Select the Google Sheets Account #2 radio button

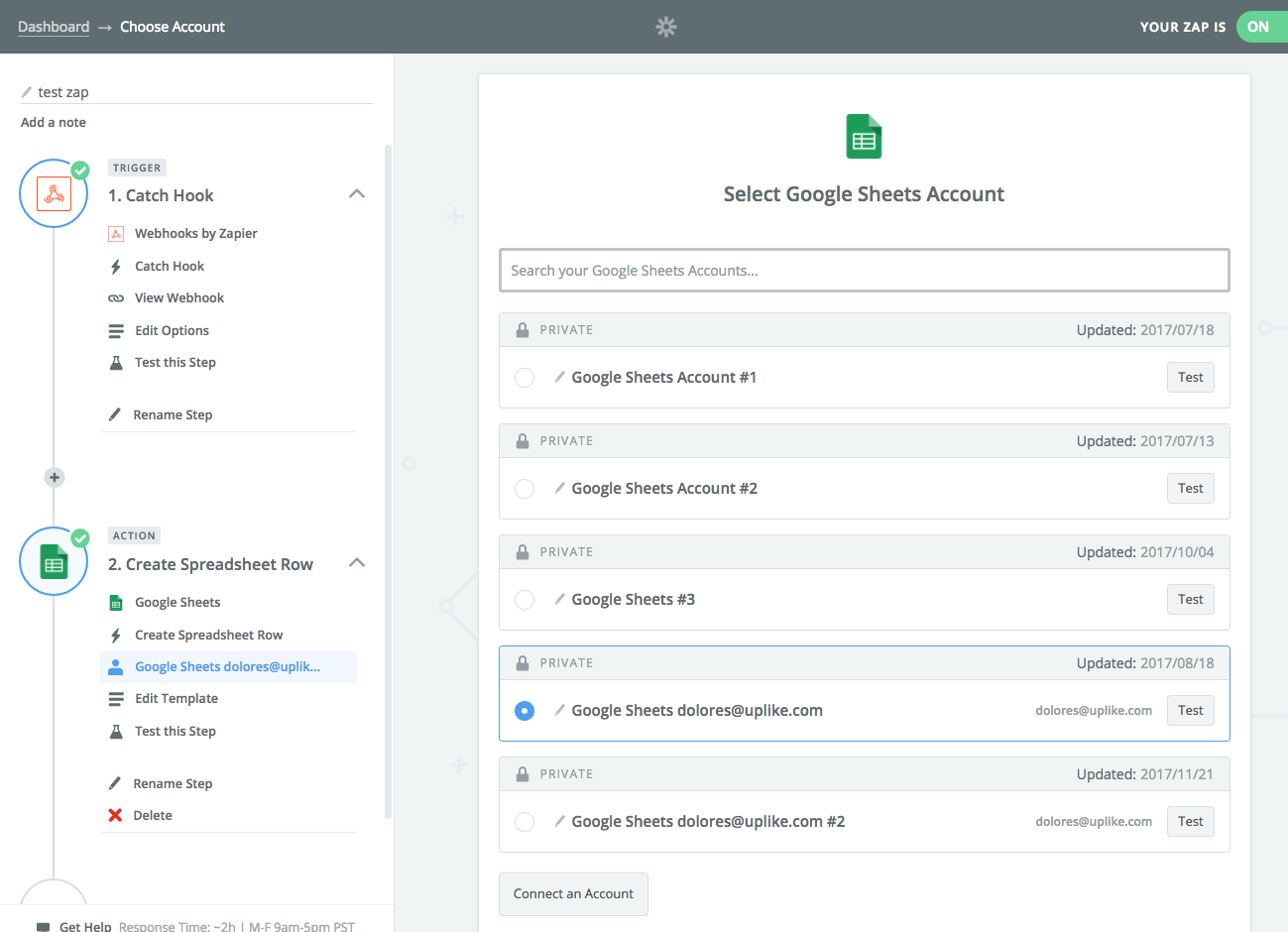pyautogui.click(x=525, y=489)
